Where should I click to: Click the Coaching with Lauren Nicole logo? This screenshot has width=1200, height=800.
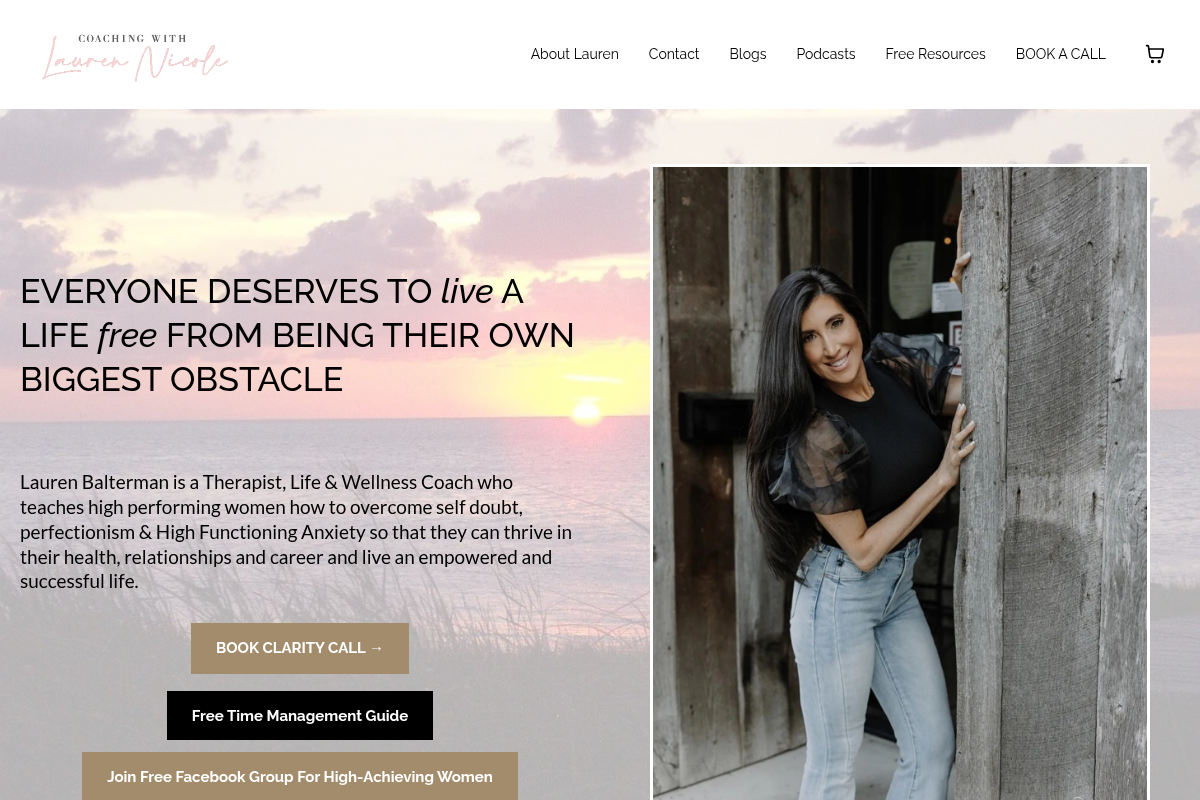135,57
